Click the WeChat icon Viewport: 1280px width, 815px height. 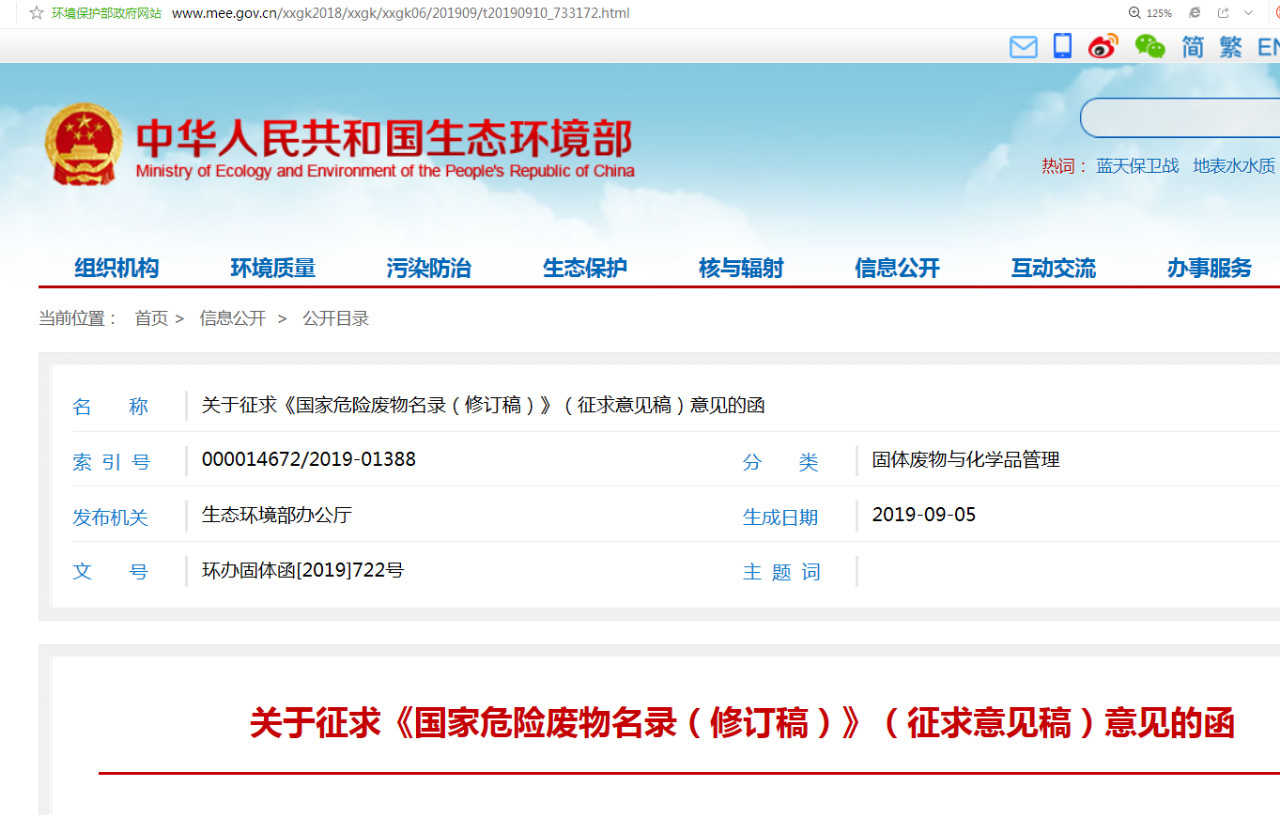click(x=1149, y=46)
